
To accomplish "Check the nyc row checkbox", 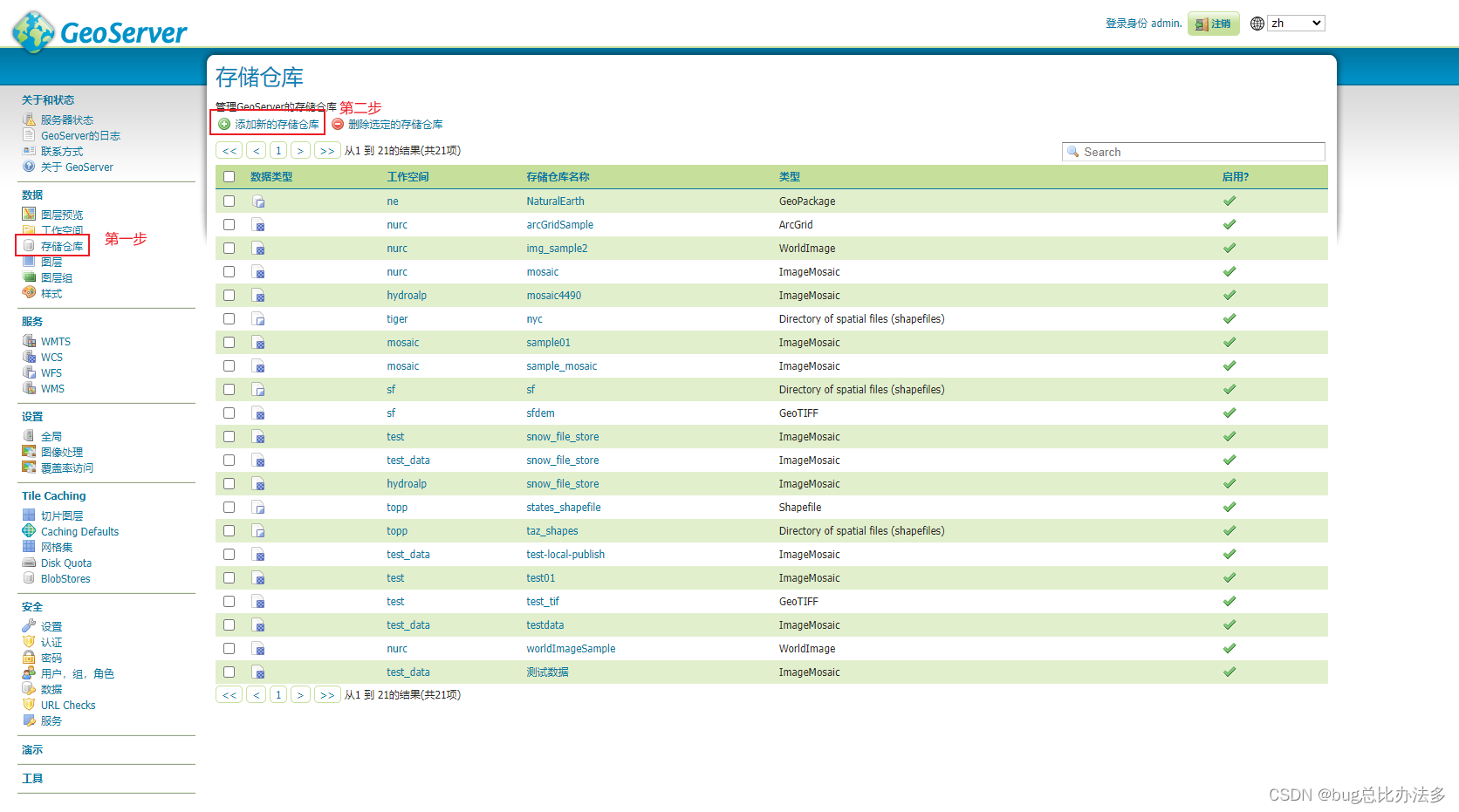I will coord(229,319).
